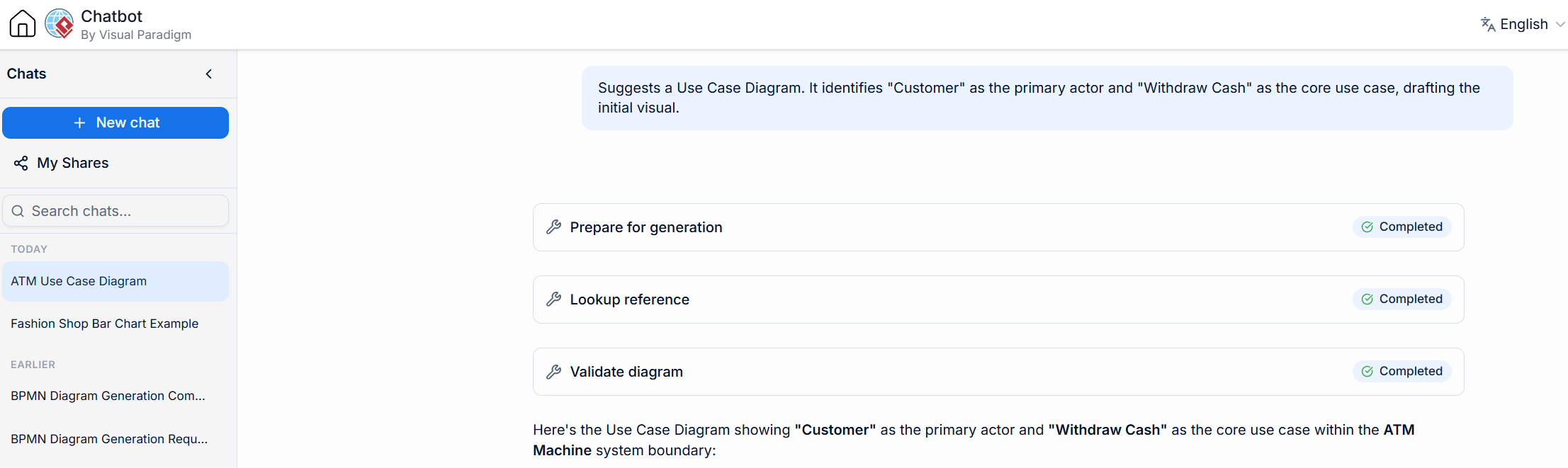This screenshot has height=468, width=1568.
Task: Click Completed badge on Prepare for generation
Action: coord(1402,227)
